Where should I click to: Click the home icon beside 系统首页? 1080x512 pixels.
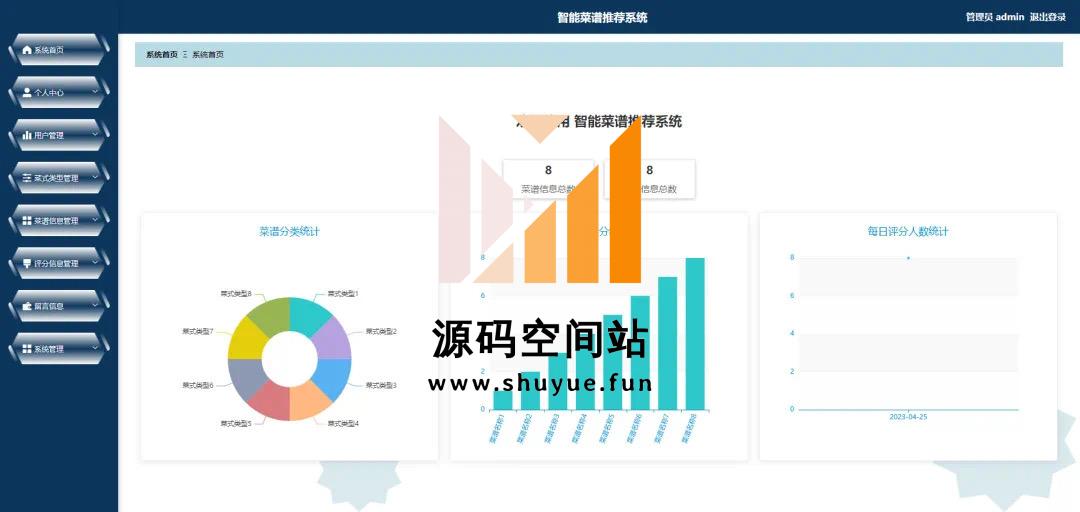[x=27, y=50]
